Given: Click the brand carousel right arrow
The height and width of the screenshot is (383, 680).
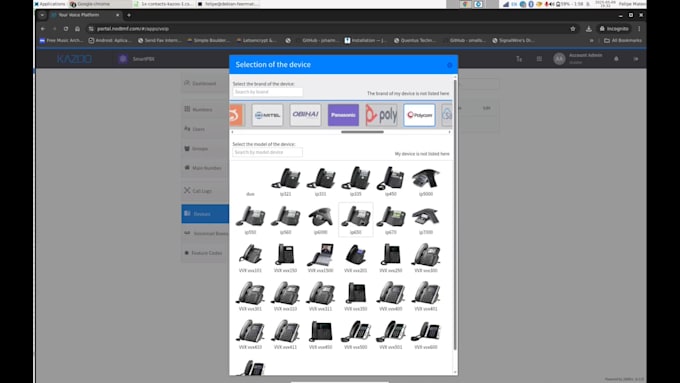Looking at the screenshot, I should pos(449,132).
